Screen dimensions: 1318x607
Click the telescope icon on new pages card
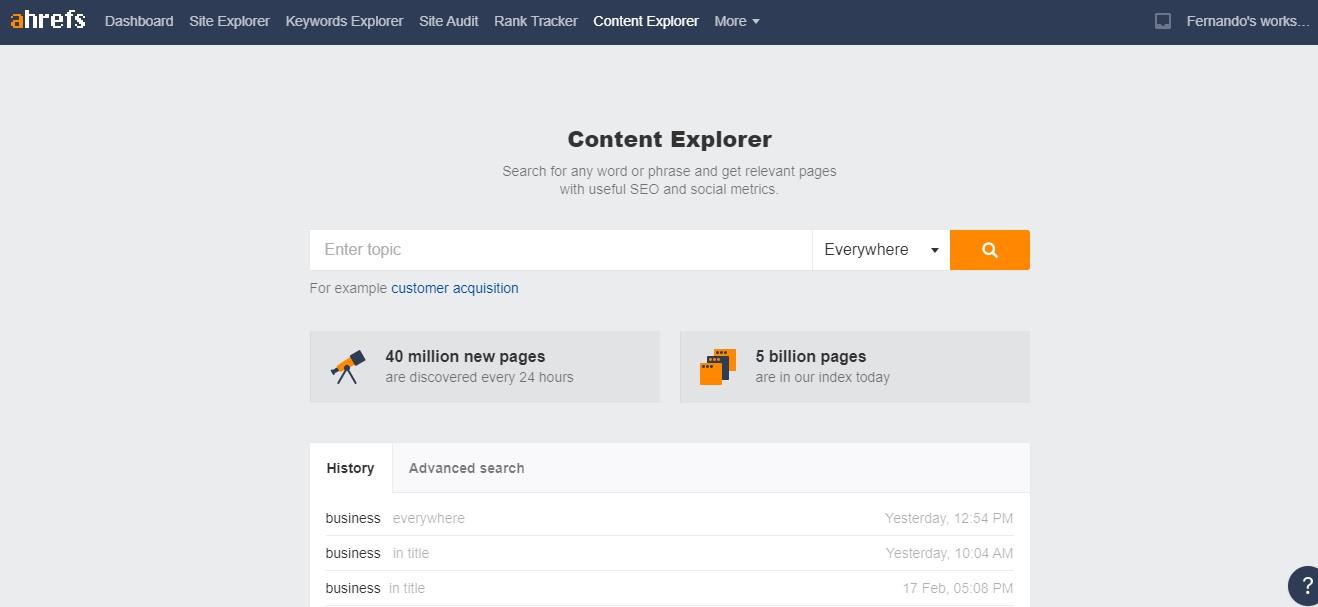pyautogui.click(x=348, y=367)
